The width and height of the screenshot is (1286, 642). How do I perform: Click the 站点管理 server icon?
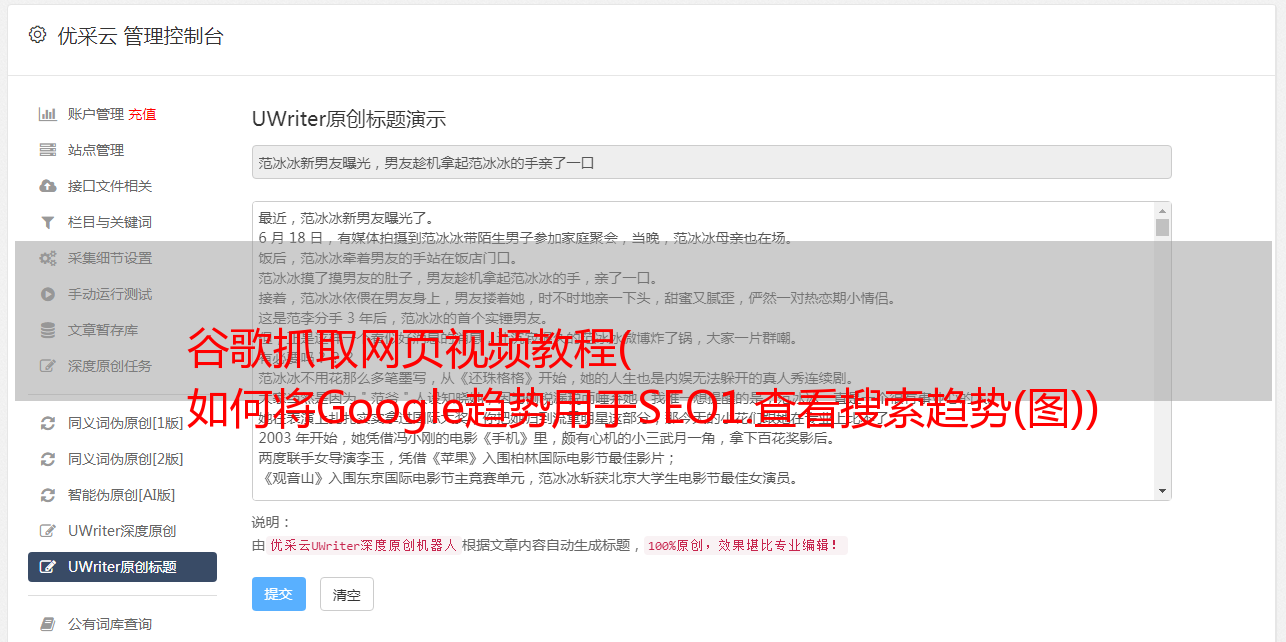[47, 150]
